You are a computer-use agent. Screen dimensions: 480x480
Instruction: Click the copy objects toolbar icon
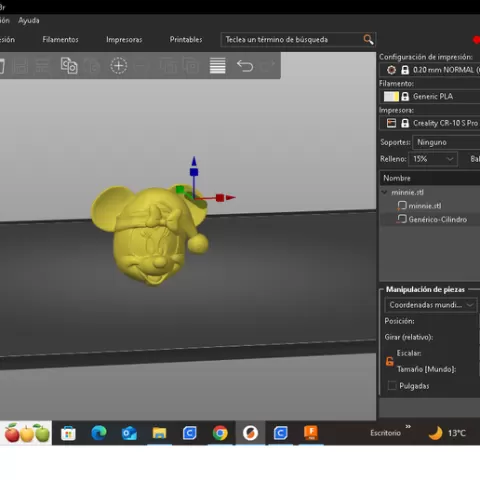69,66
